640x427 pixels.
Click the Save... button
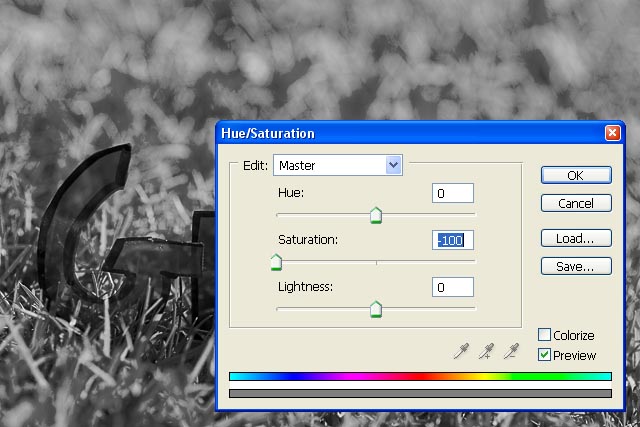576,267
